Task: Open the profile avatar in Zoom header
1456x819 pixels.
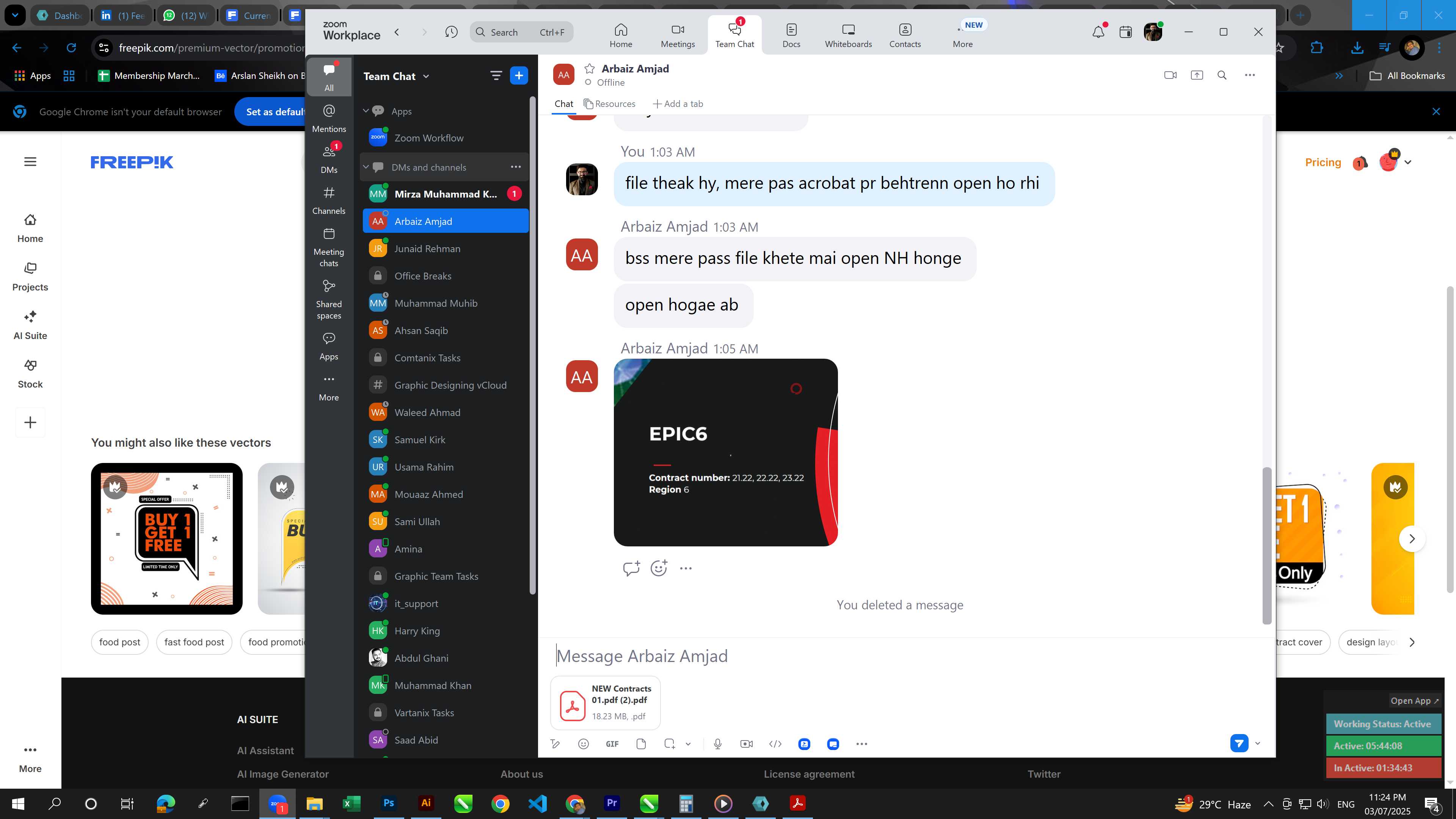Action: click(x=1153, y=31)
